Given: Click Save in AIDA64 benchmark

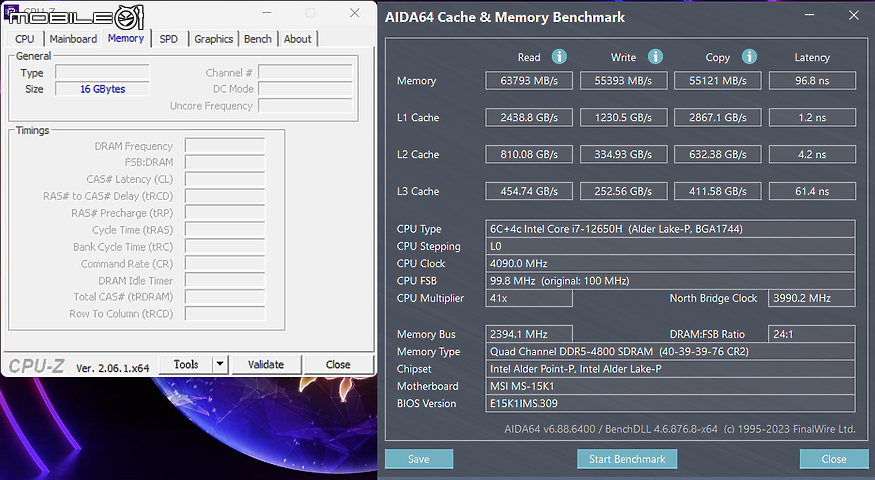Looking at the screenshot, I should tap(419, 459).
